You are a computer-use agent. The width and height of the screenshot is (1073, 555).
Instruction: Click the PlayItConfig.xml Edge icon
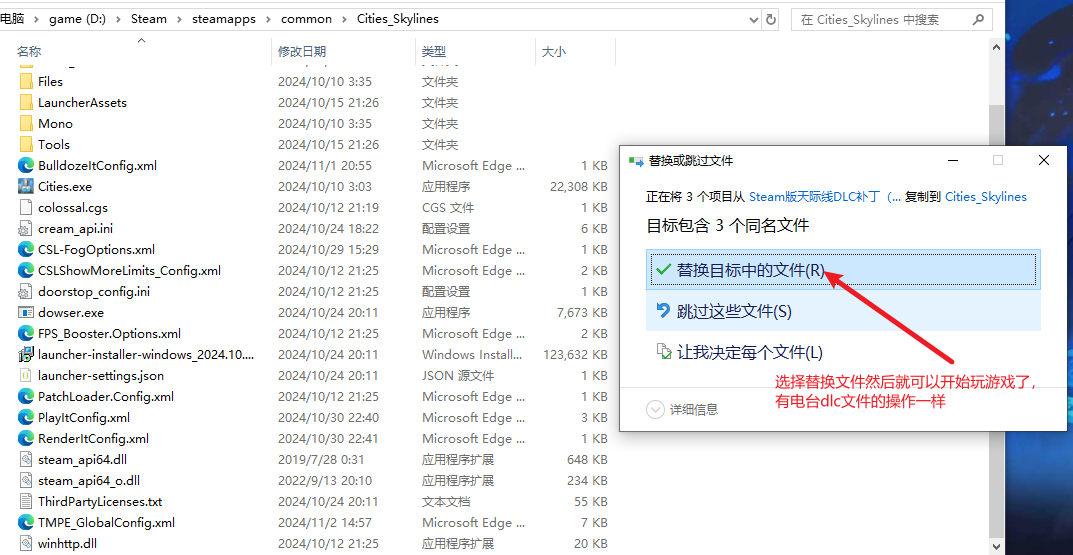point(26,417)
